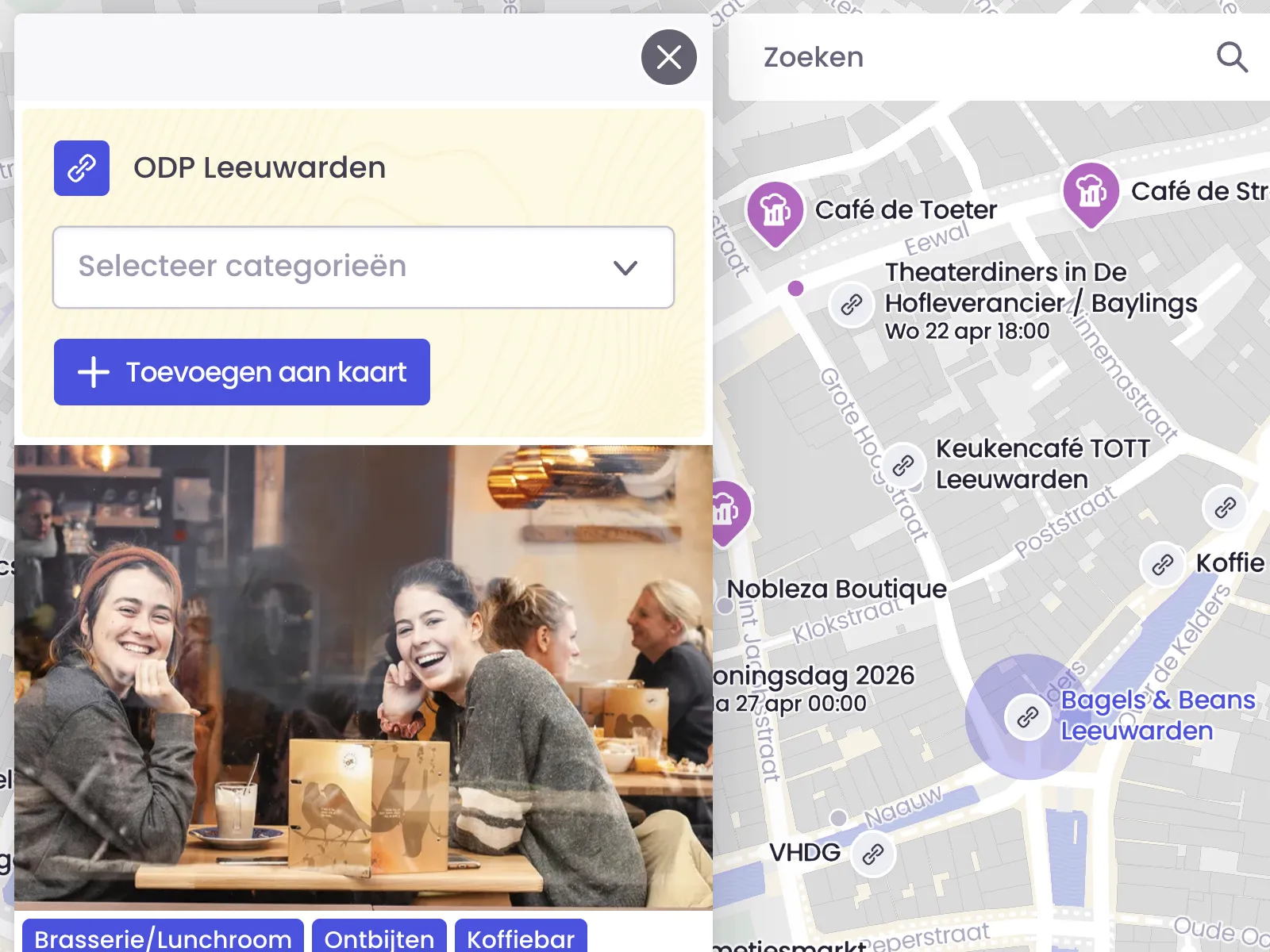Click the Café de Toeter beer pin
This screenshot has height=952, width=1270.
coord(775,212)
